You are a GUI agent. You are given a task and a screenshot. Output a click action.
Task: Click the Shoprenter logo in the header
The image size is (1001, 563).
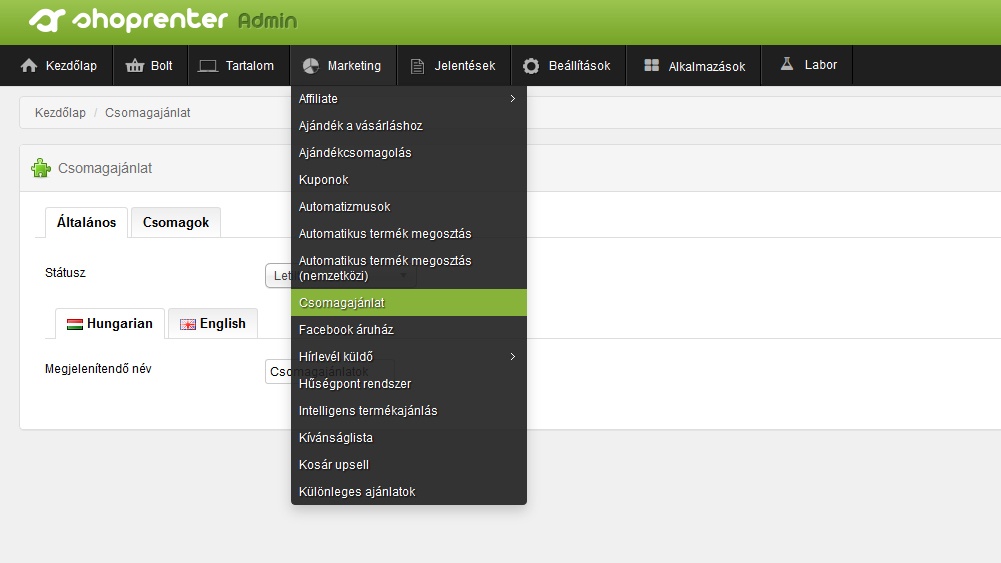(x=128, y=20)
